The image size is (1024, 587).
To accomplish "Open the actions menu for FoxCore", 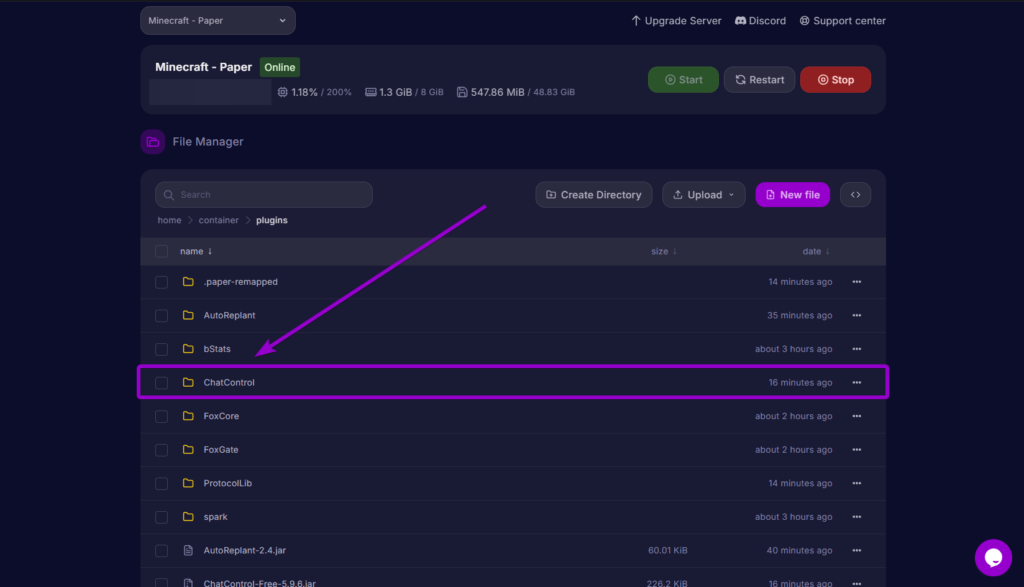I will click(x=856, y=416).
